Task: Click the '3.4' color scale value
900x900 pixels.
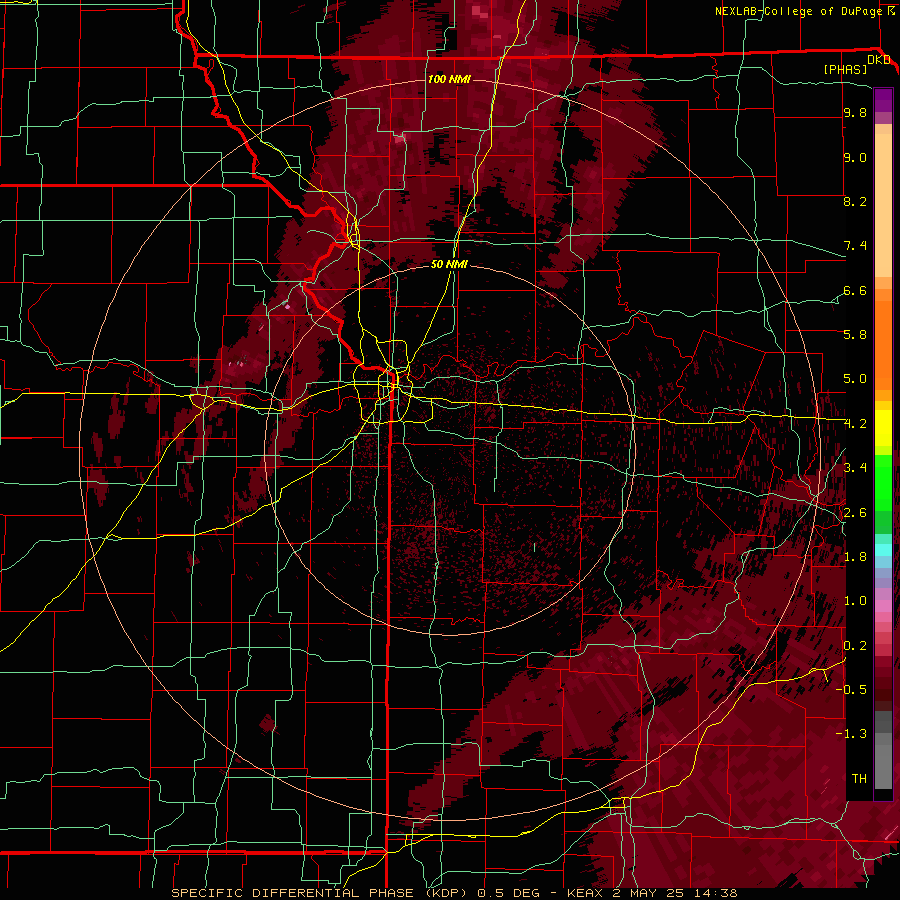Action: coord(855,467)
